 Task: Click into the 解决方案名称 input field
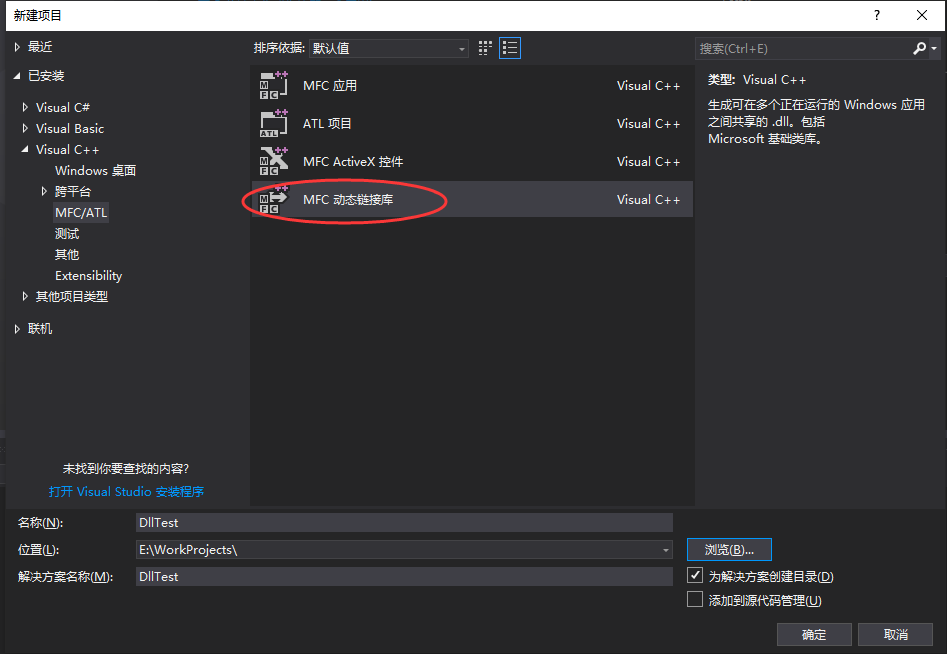404,577
